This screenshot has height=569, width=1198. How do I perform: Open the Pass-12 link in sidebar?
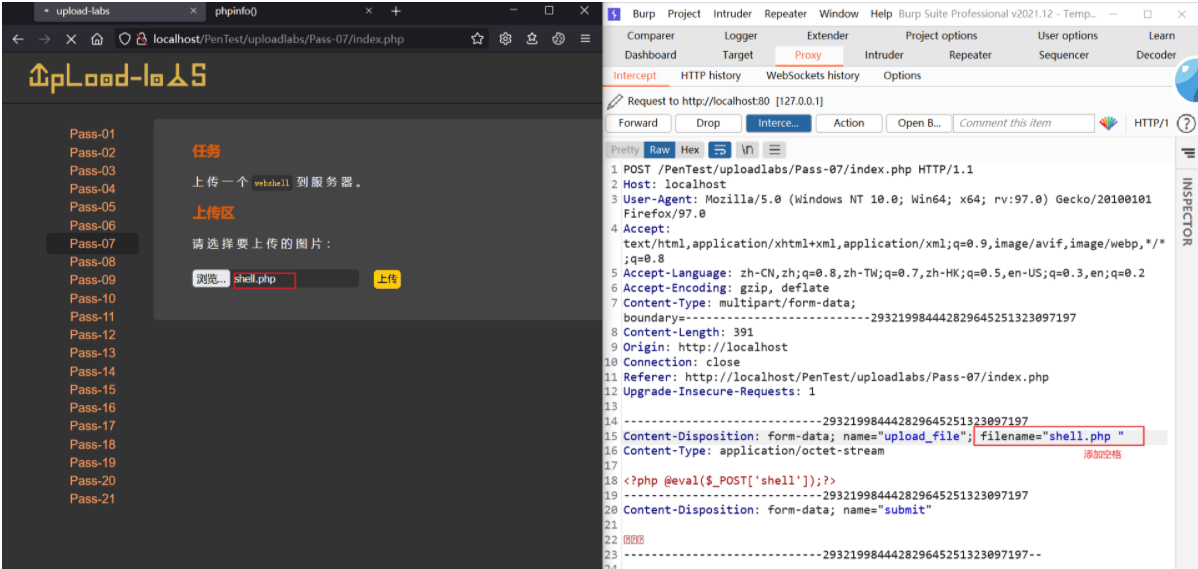[x=92, y=335]
